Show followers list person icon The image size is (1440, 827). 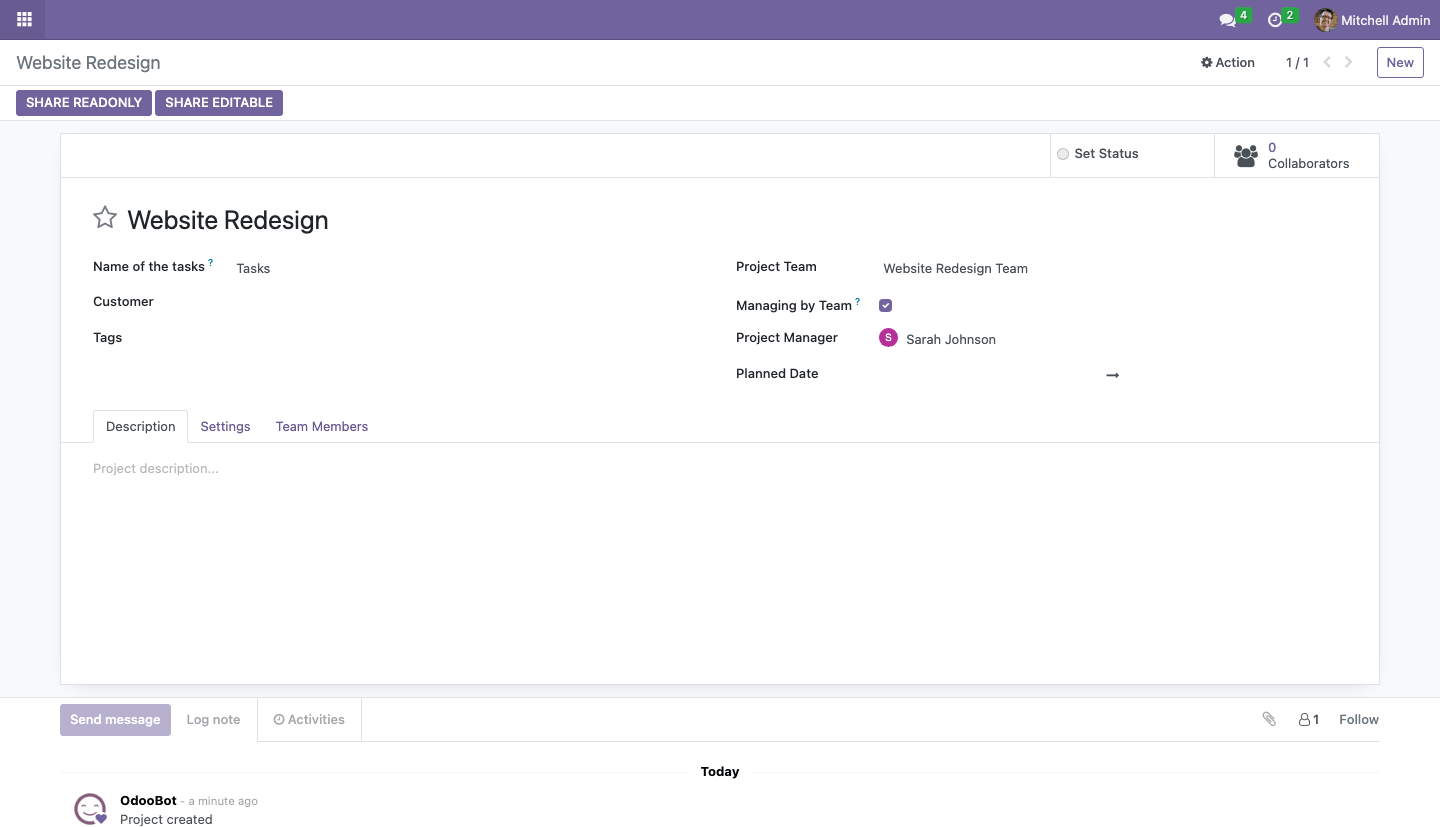[x=1309, y=719]
